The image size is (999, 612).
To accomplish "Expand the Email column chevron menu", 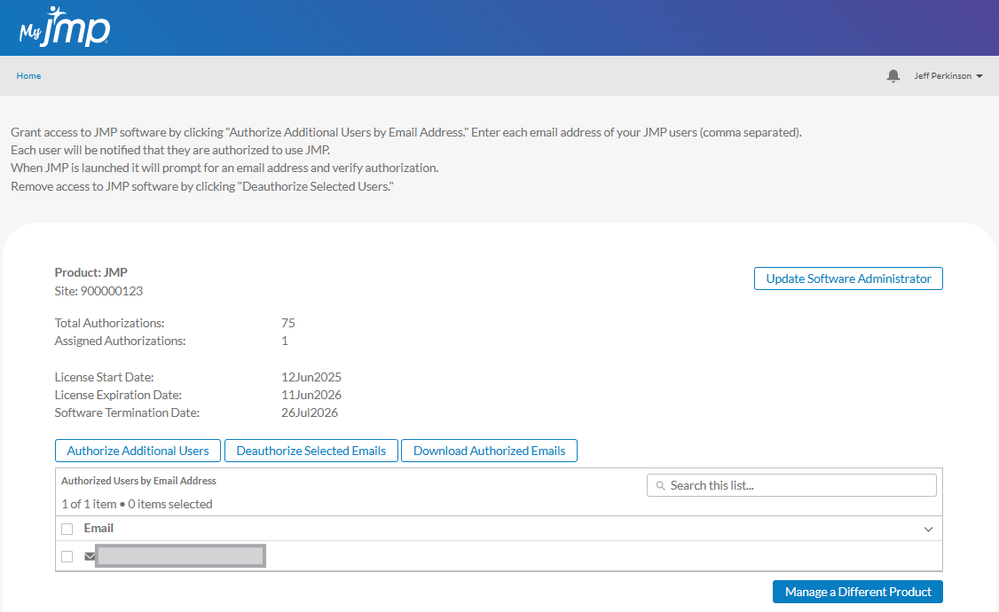I will 928,529.
